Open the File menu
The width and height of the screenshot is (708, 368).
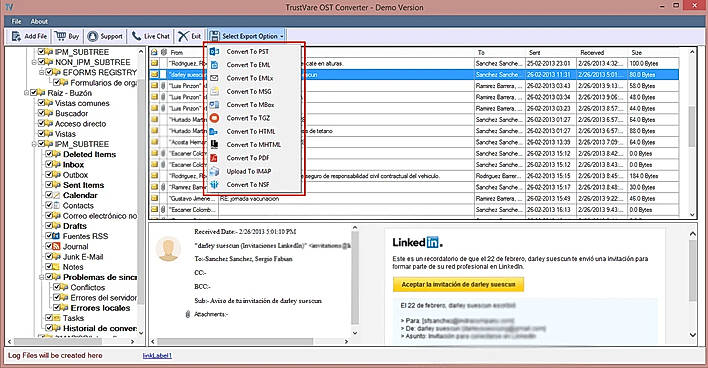16,21
